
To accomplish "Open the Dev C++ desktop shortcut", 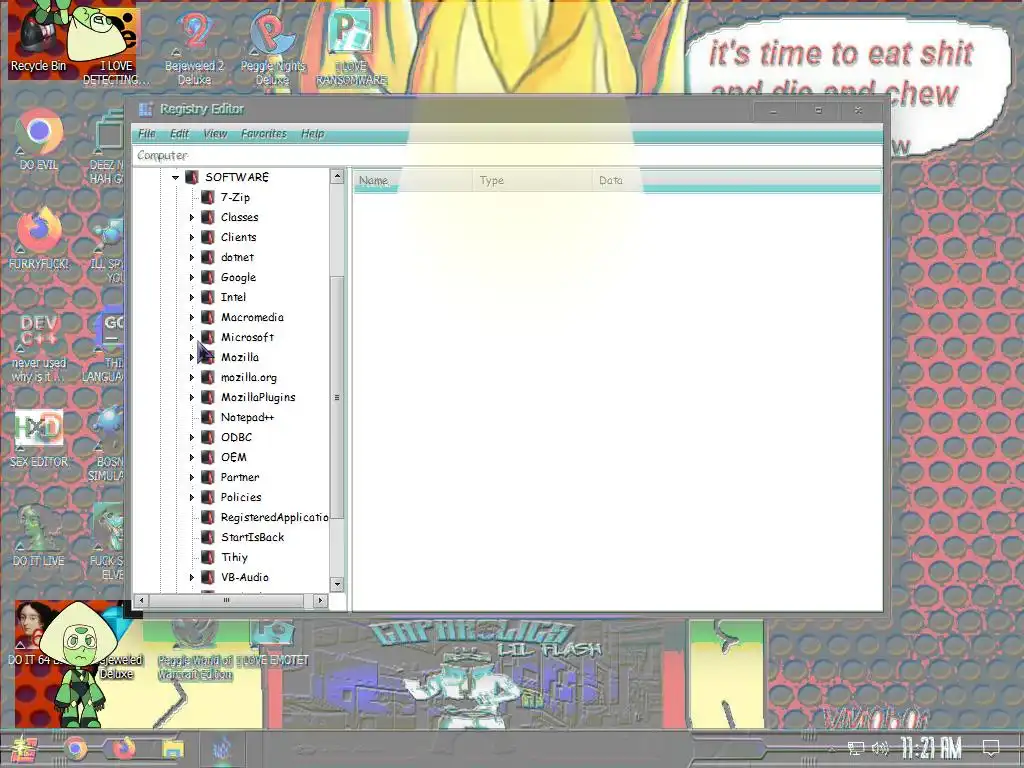I will coord(39,346).
